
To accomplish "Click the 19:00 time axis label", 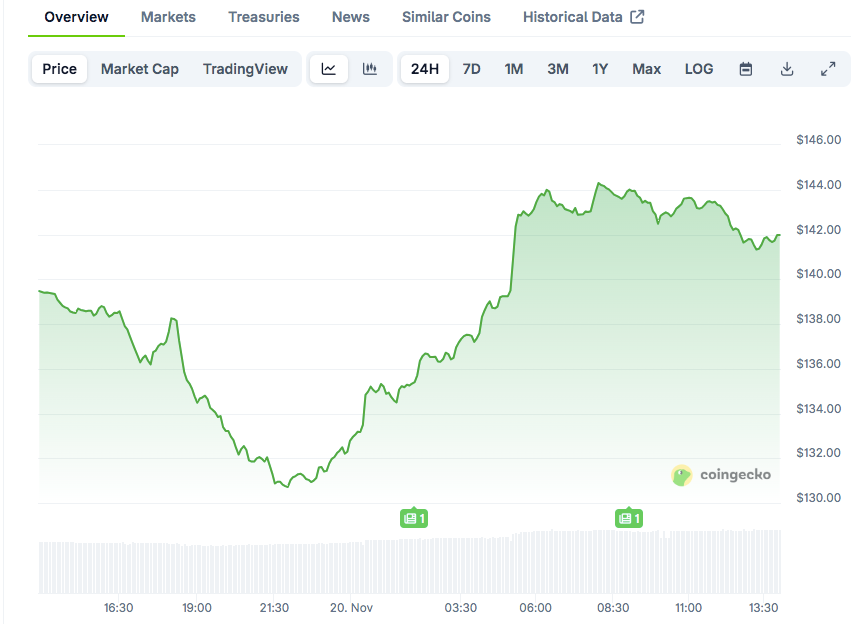I will (x=196, y=608).
